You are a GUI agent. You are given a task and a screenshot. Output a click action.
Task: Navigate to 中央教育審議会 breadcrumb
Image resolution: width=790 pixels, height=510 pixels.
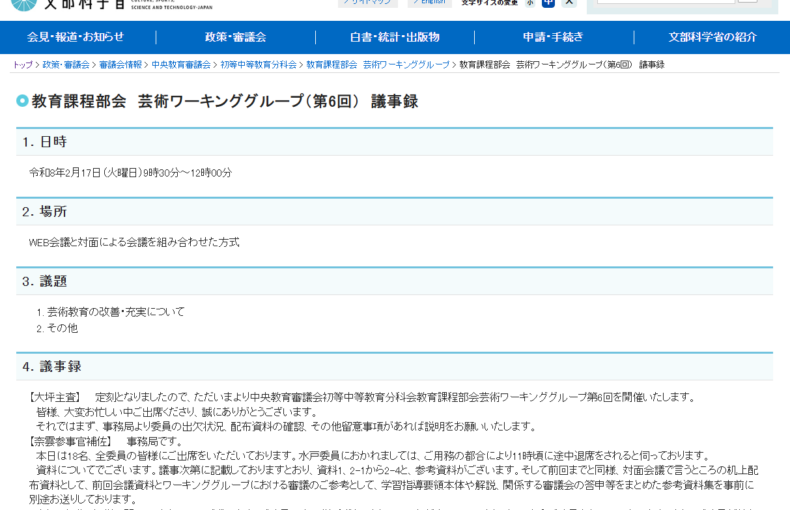tap(181, 65)
